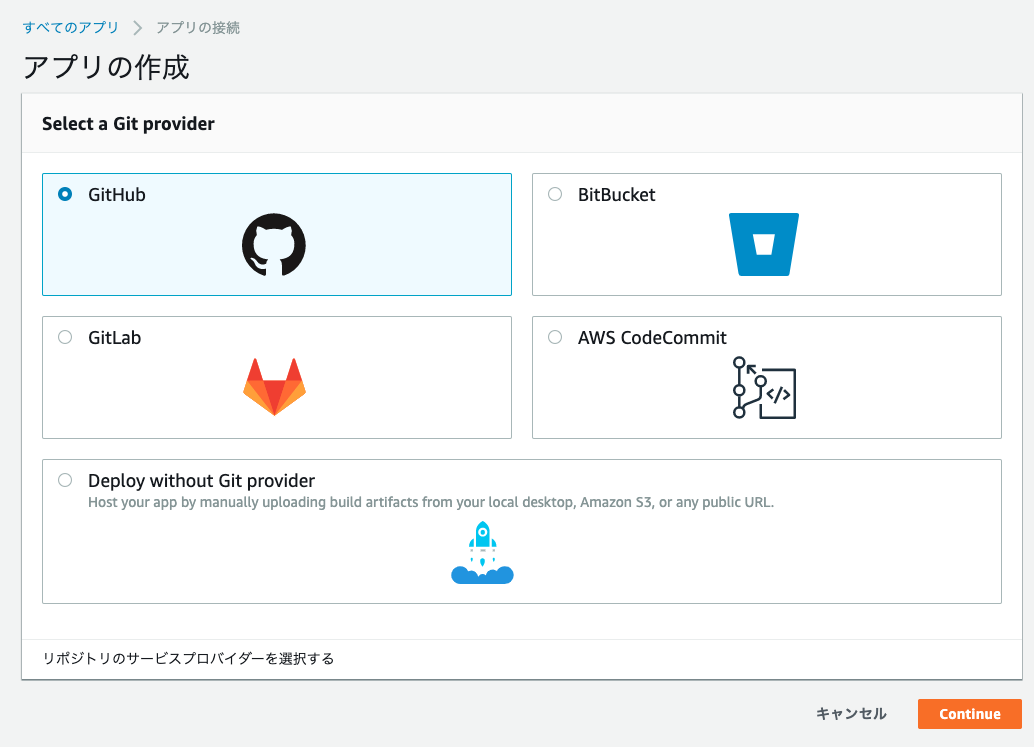Click the AWS CodeCommit branch icon
This screenshot has width=1034, height=747.
click(764, 388)
